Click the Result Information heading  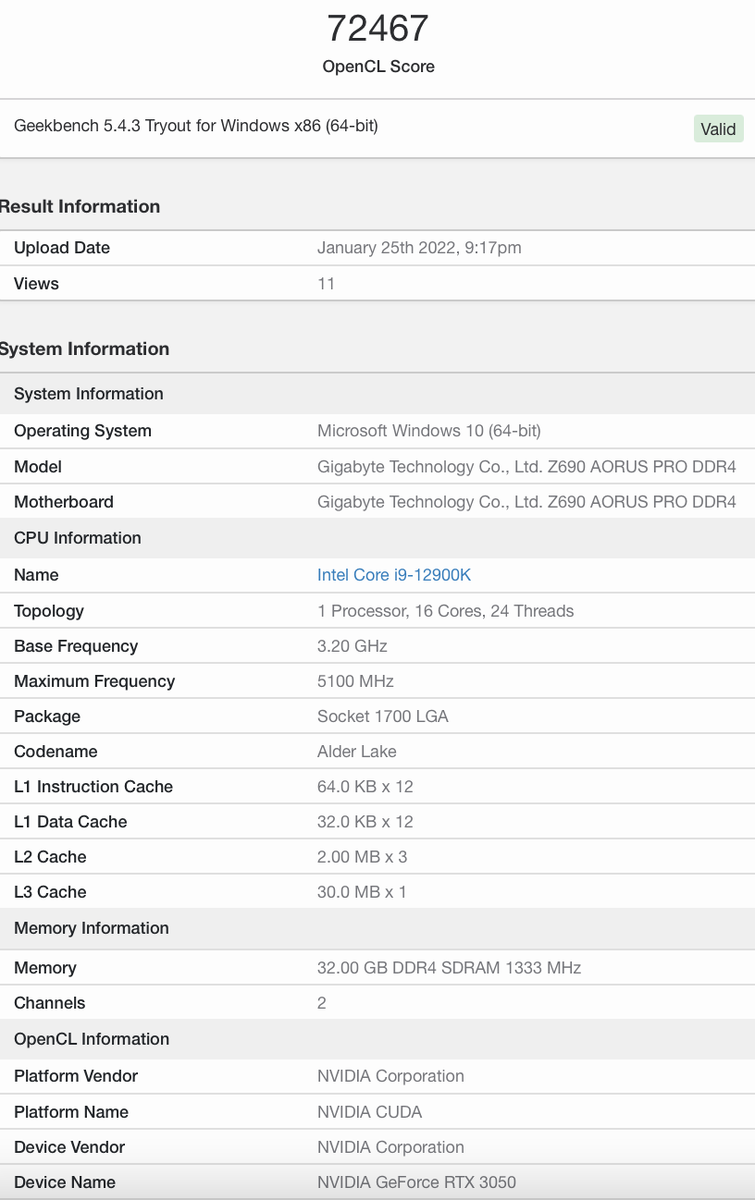tap(80, 207)
